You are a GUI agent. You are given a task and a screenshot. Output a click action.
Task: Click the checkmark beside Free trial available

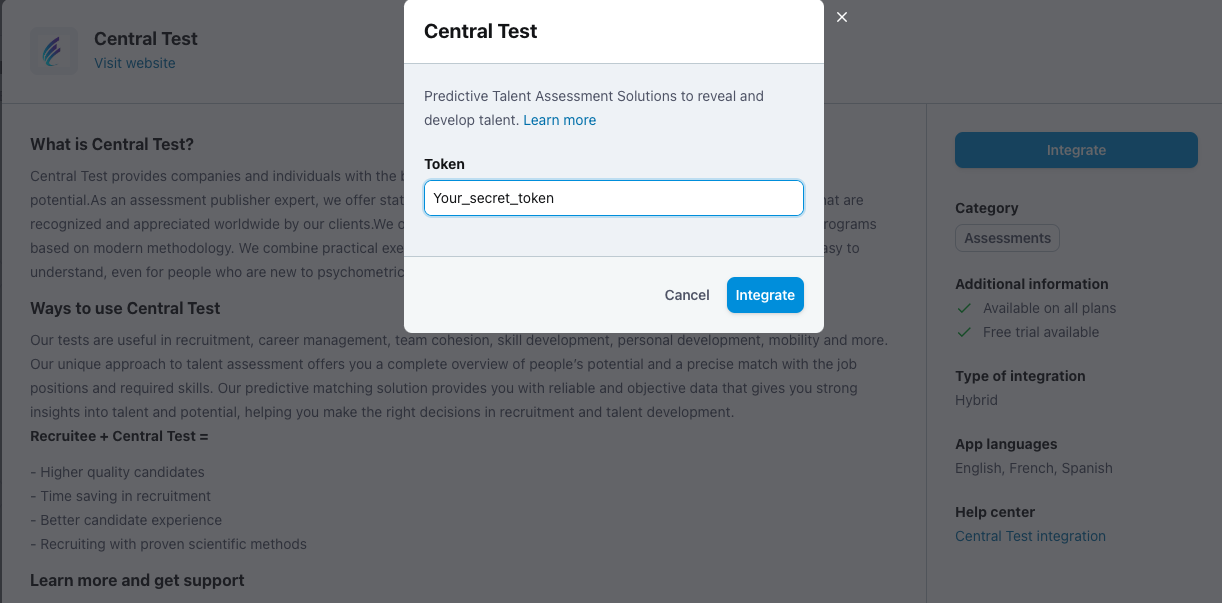coord(965,332)
